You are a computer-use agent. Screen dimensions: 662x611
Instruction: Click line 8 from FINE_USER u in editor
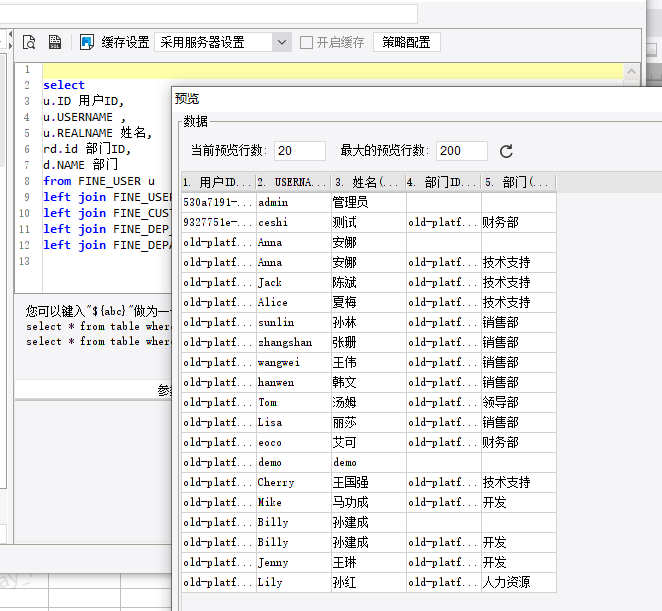(99, 181)
